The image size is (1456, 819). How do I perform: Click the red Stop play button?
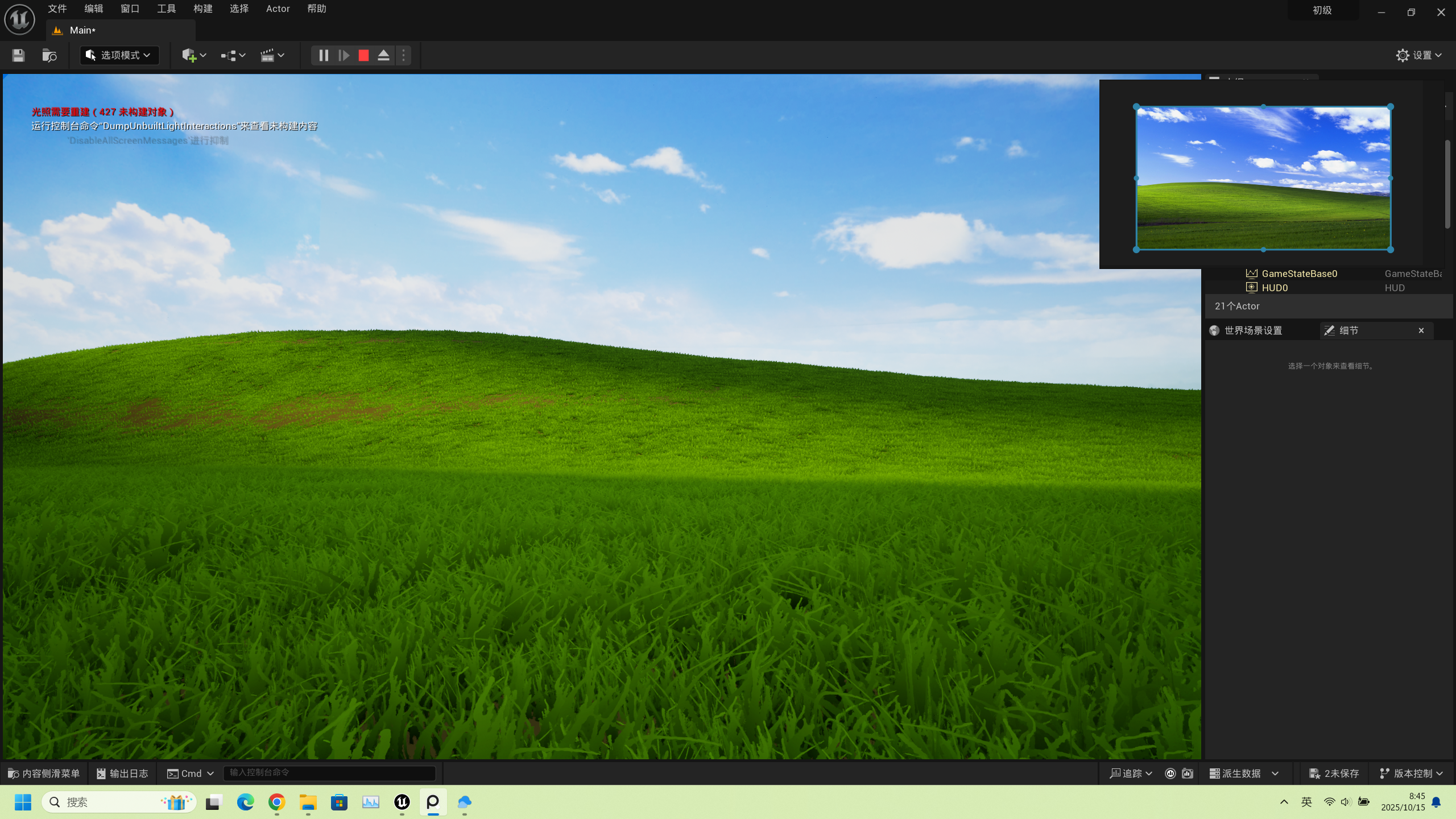(363, 55)
